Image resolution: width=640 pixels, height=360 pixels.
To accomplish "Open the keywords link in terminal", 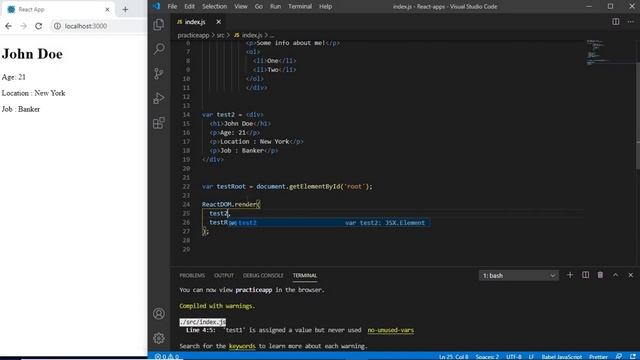I will coord(242,346).
